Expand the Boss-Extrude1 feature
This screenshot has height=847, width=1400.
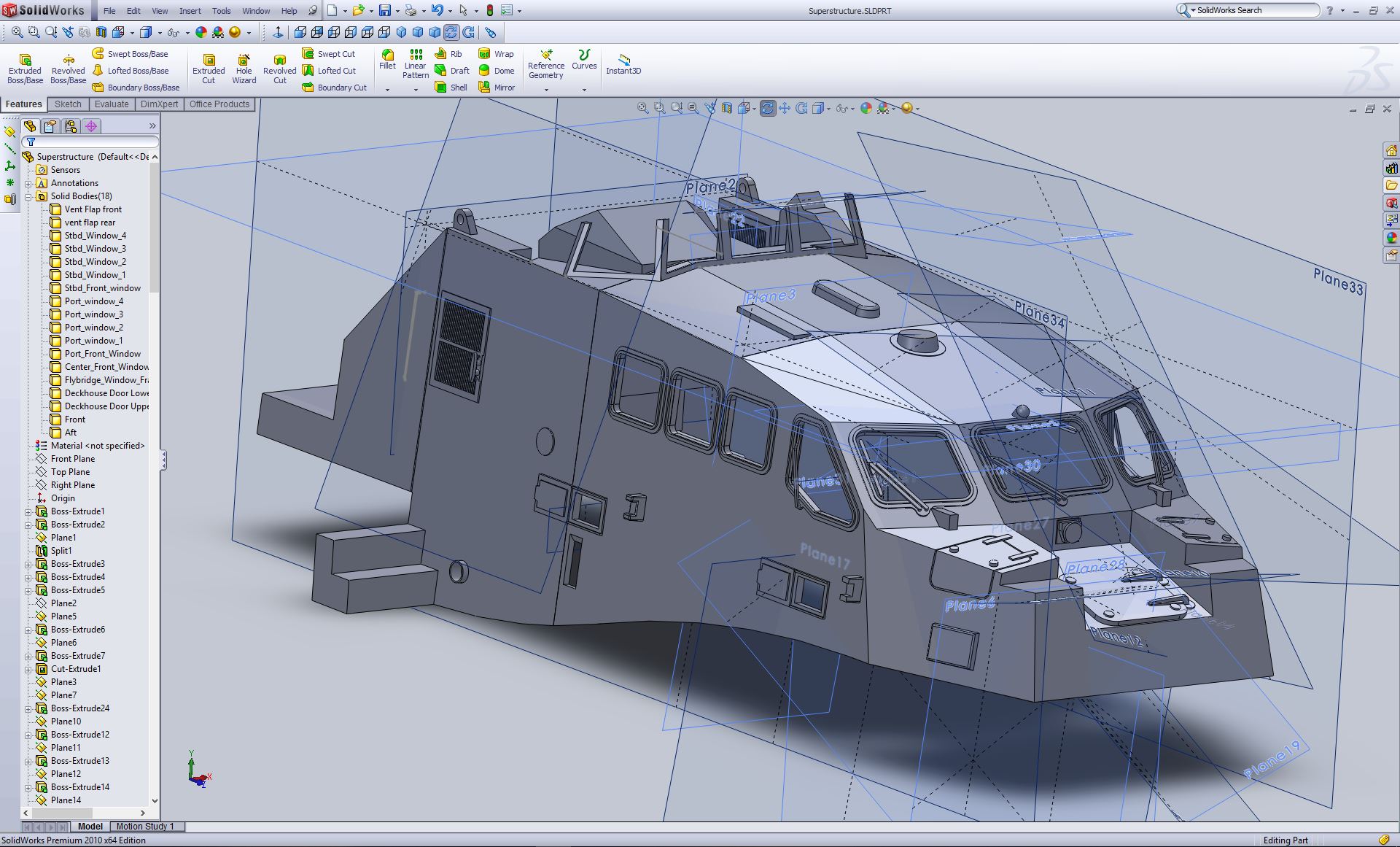point(28,511)
